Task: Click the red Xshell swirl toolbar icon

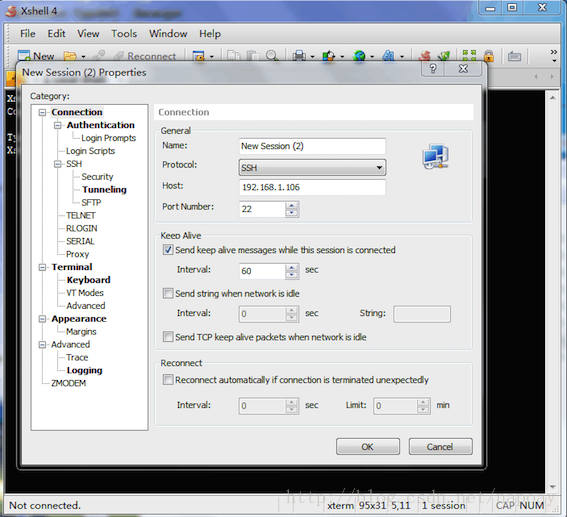Action: coord(425,56)
